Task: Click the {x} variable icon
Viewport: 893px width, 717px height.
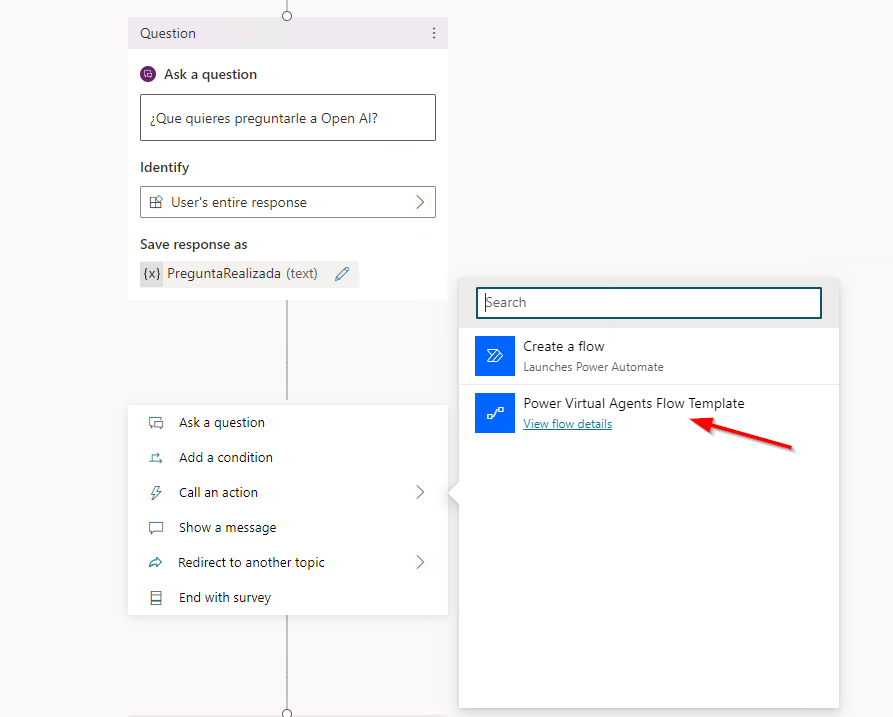Action: tap(152, 274)
